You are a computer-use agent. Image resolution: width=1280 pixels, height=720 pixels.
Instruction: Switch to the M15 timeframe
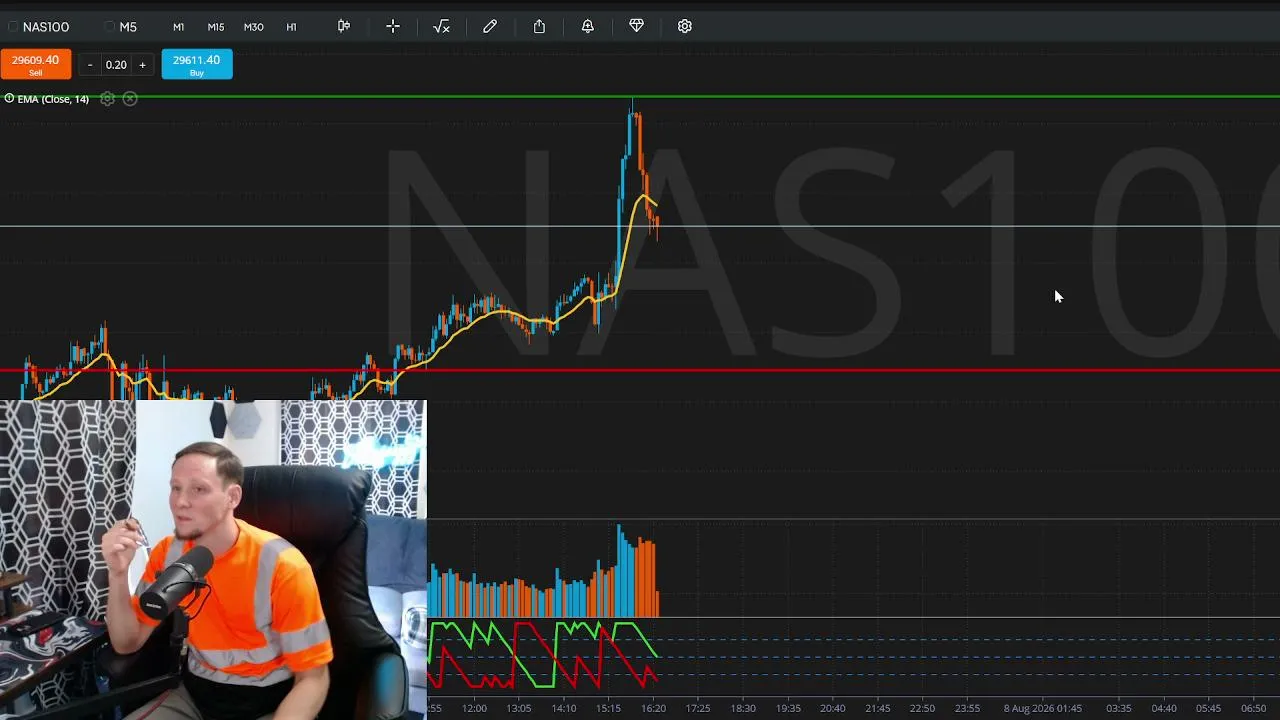[x=216, y=27]
